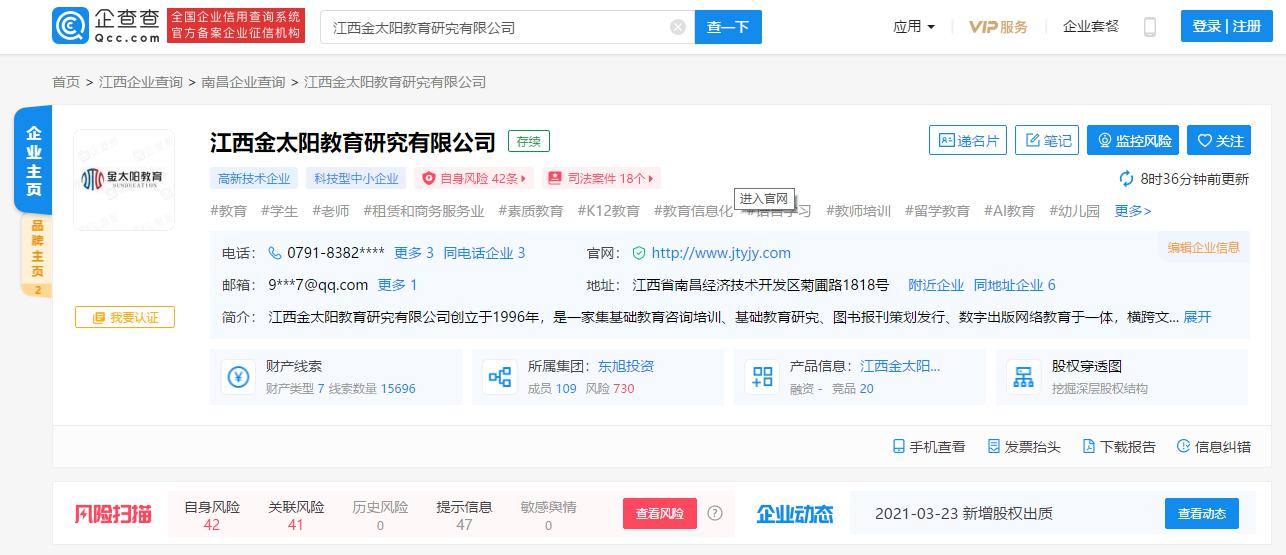
Task: Open 江西金太阳... product link
Action: click(901, 366)
